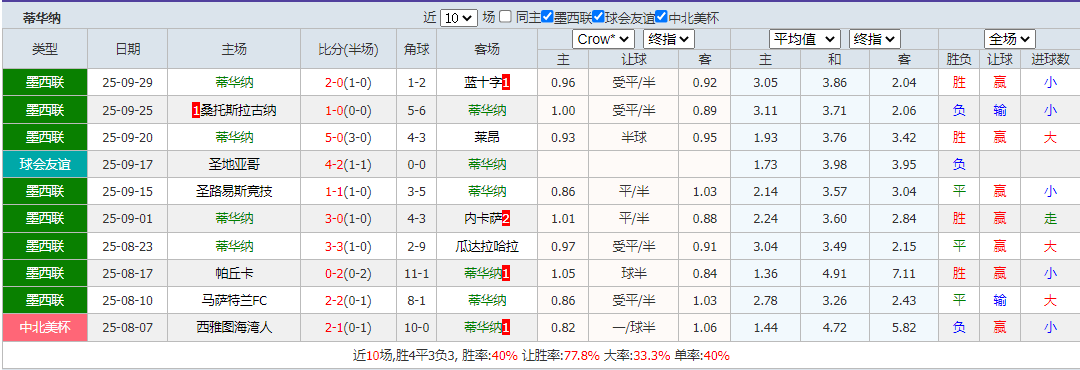Uncheck the 球会友谊 filter checkbox
1080x370 pixels.
click(598, 17)
